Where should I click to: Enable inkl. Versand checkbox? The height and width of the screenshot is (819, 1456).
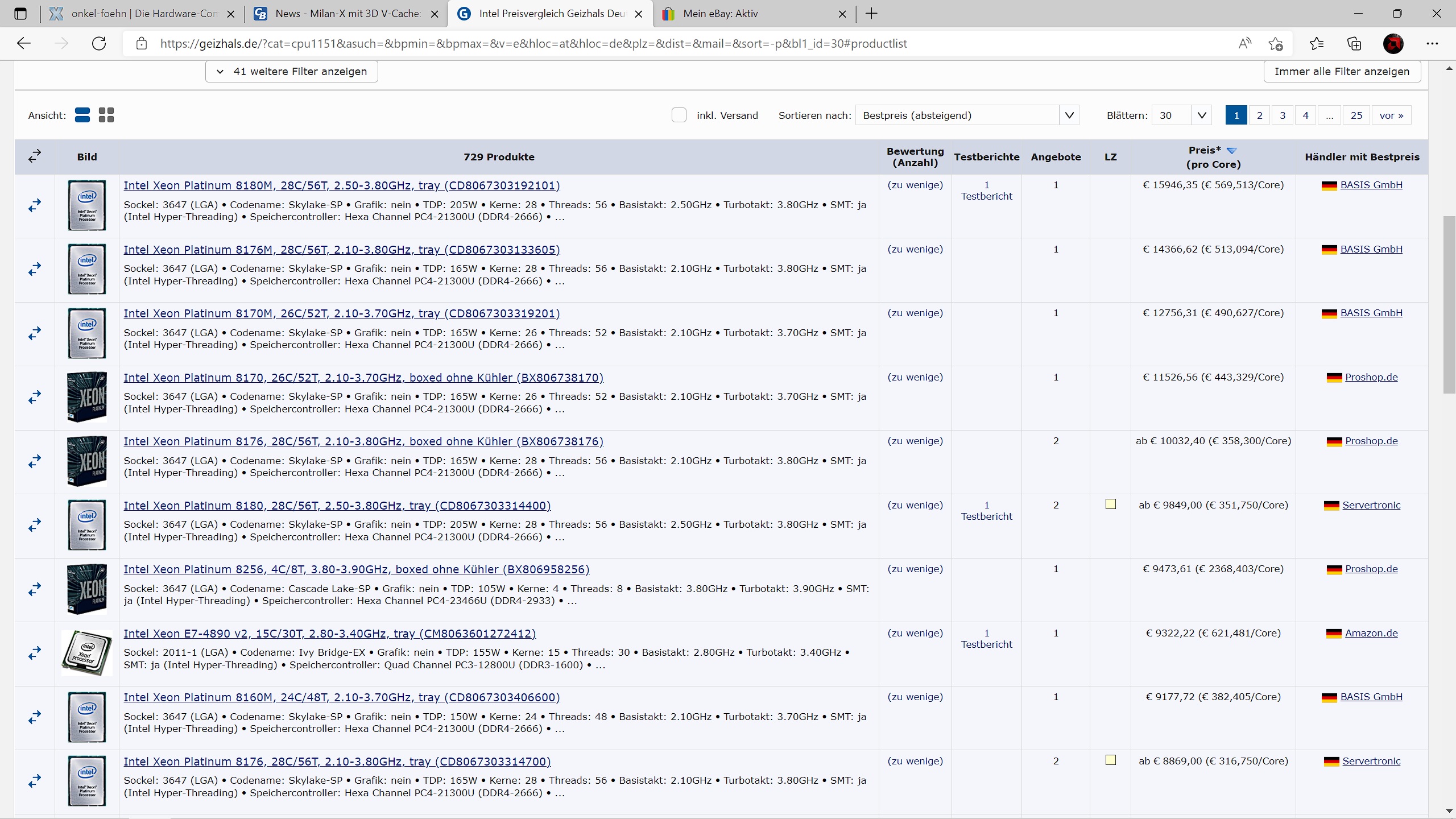(x=679, y=115)
